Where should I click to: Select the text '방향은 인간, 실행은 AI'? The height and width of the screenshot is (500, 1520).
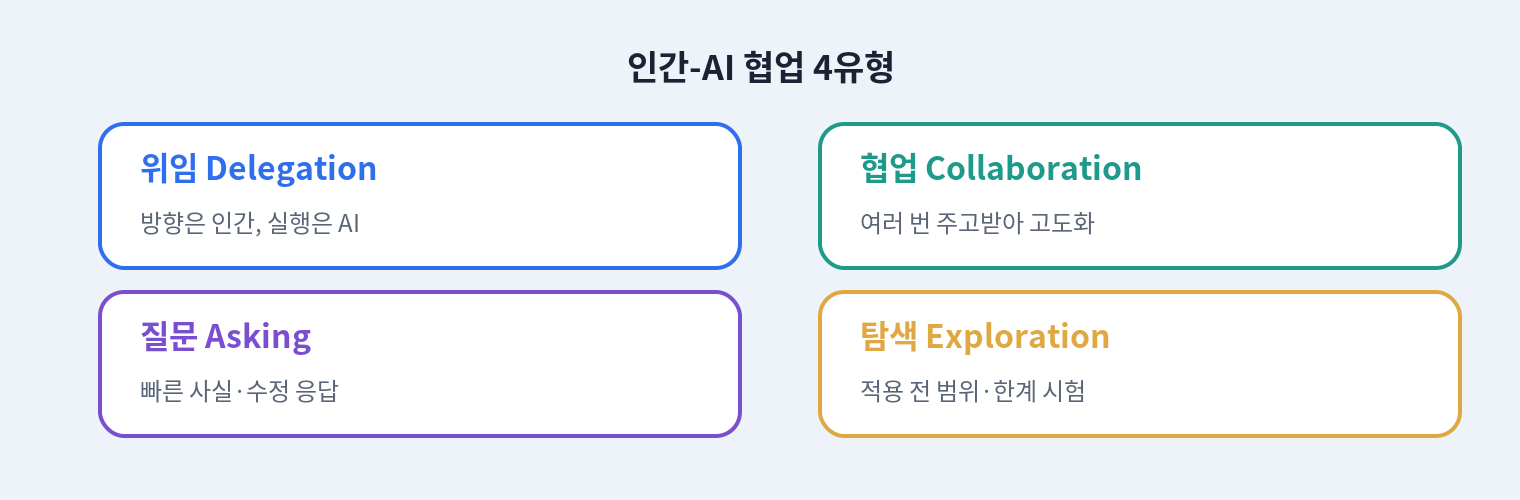click(x=250, y=223)
